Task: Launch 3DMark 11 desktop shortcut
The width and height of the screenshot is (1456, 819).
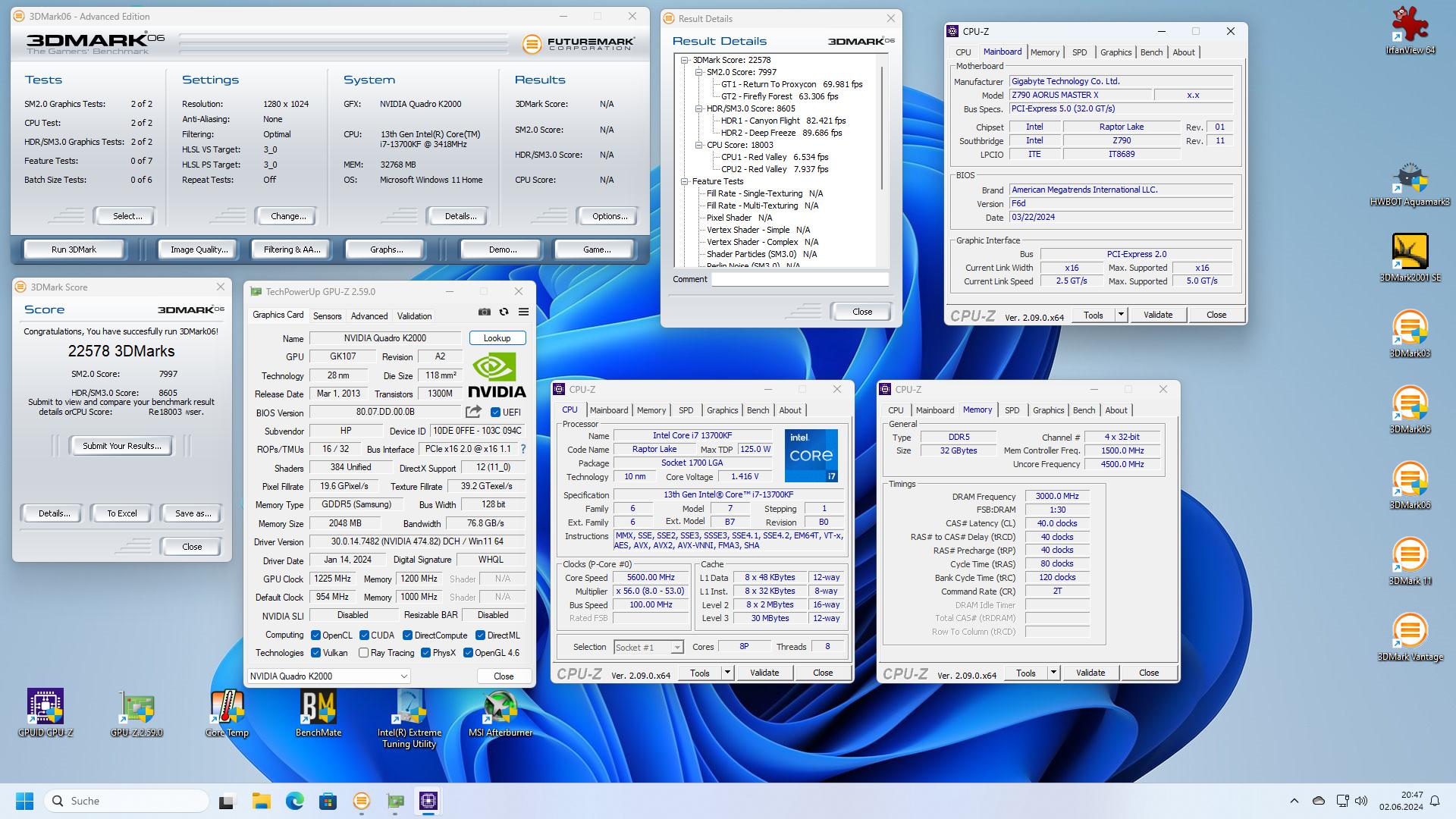Action: tap(1410, 561)
